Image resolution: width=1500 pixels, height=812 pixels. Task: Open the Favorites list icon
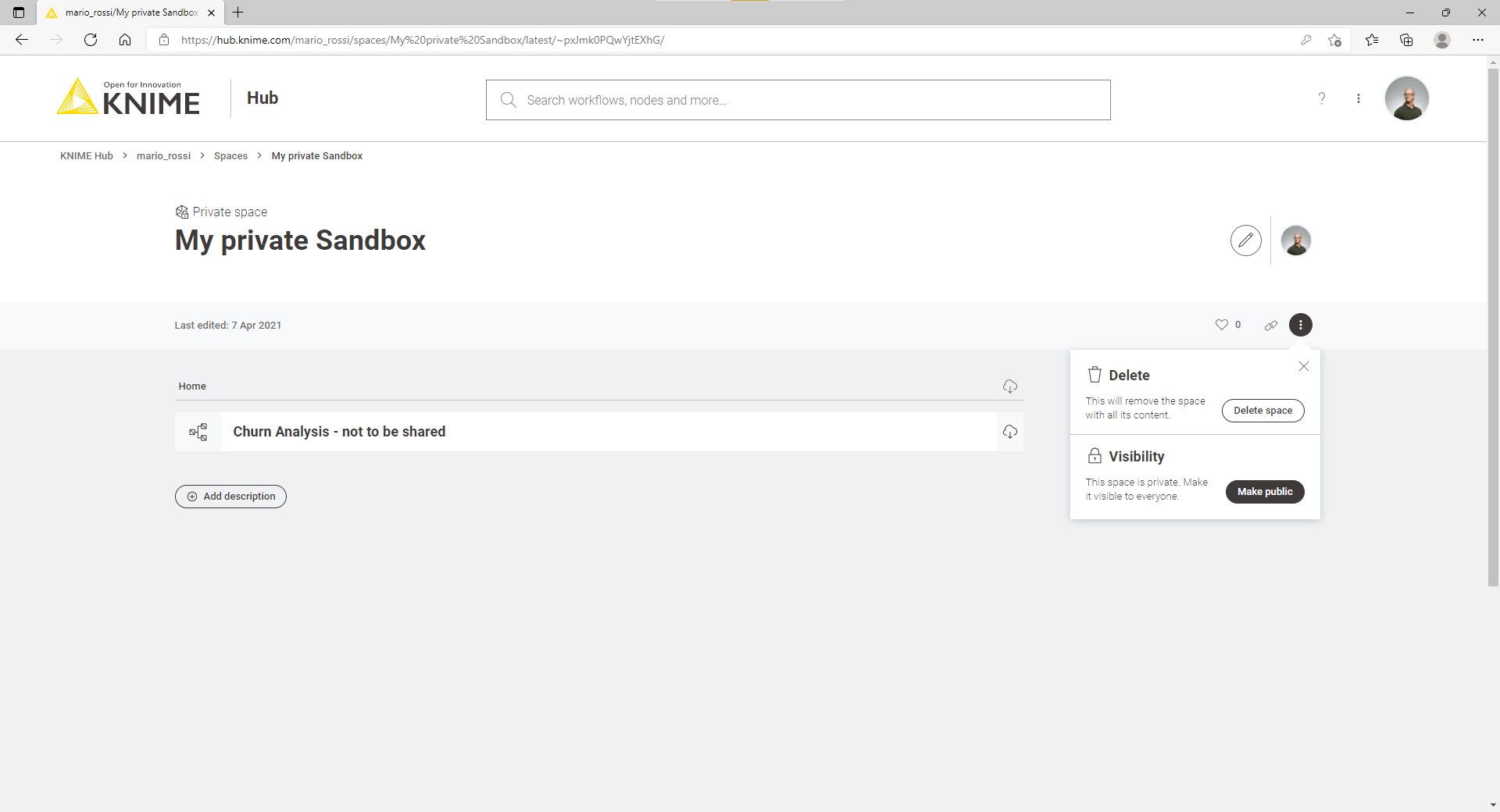[x=1372, y=40]
